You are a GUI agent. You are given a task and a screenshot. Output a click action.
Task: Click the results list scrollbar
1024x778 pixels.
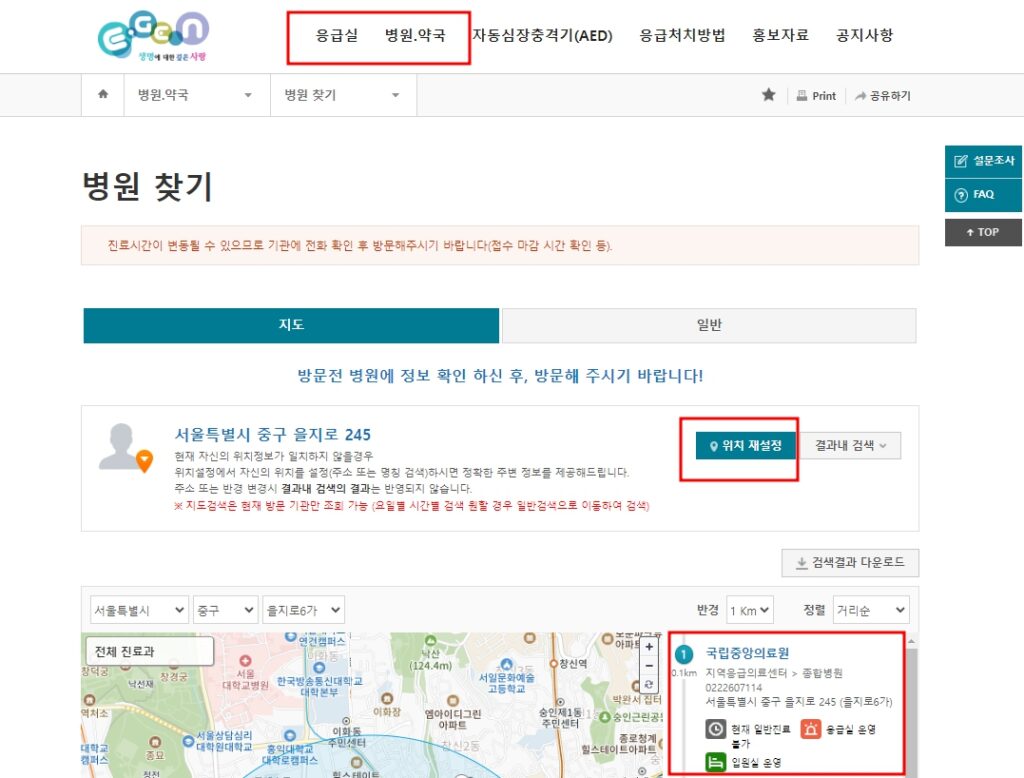pos(911,705)
